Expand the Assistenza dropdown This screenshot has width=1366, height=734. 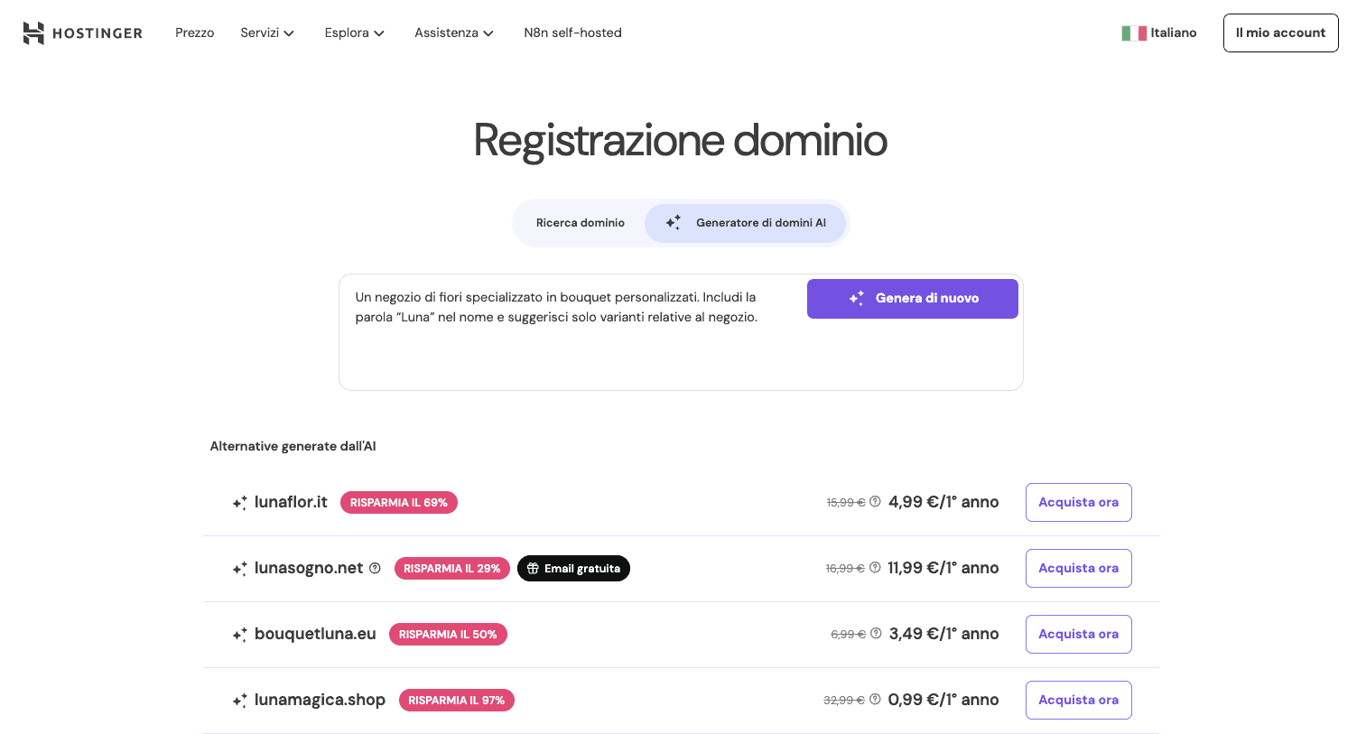(453, 32)
